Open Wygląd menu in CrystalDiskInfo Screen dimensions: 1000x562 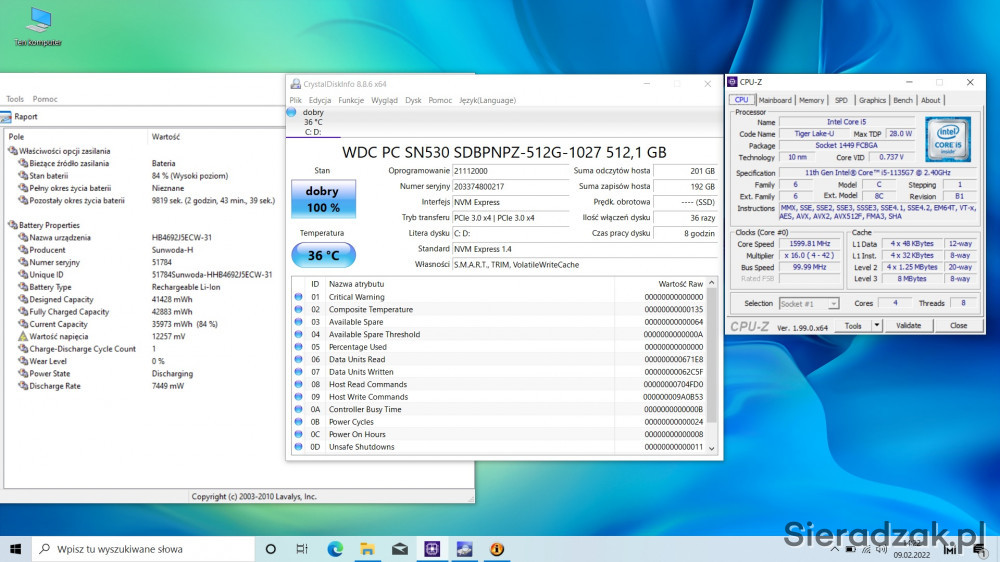384,100
